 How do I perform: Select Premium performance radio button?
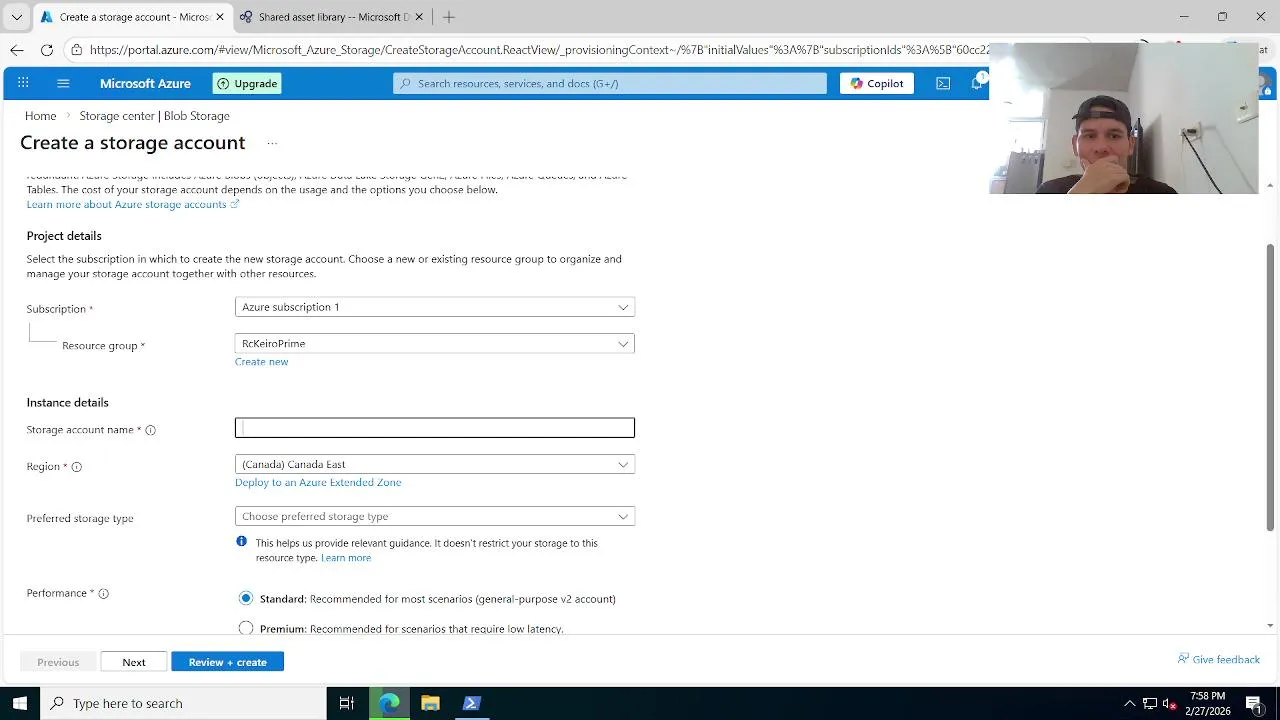[246, 628]
